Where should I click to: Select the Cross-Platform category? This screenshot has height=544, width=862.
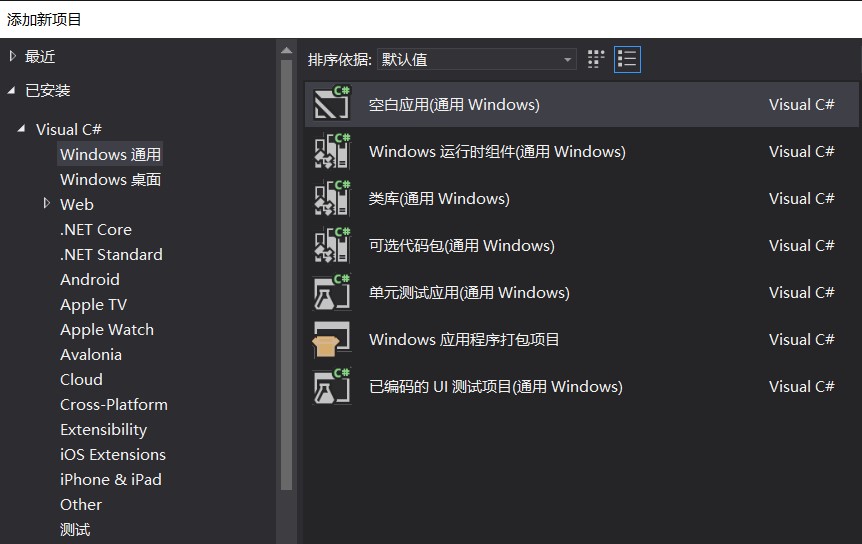114,404
